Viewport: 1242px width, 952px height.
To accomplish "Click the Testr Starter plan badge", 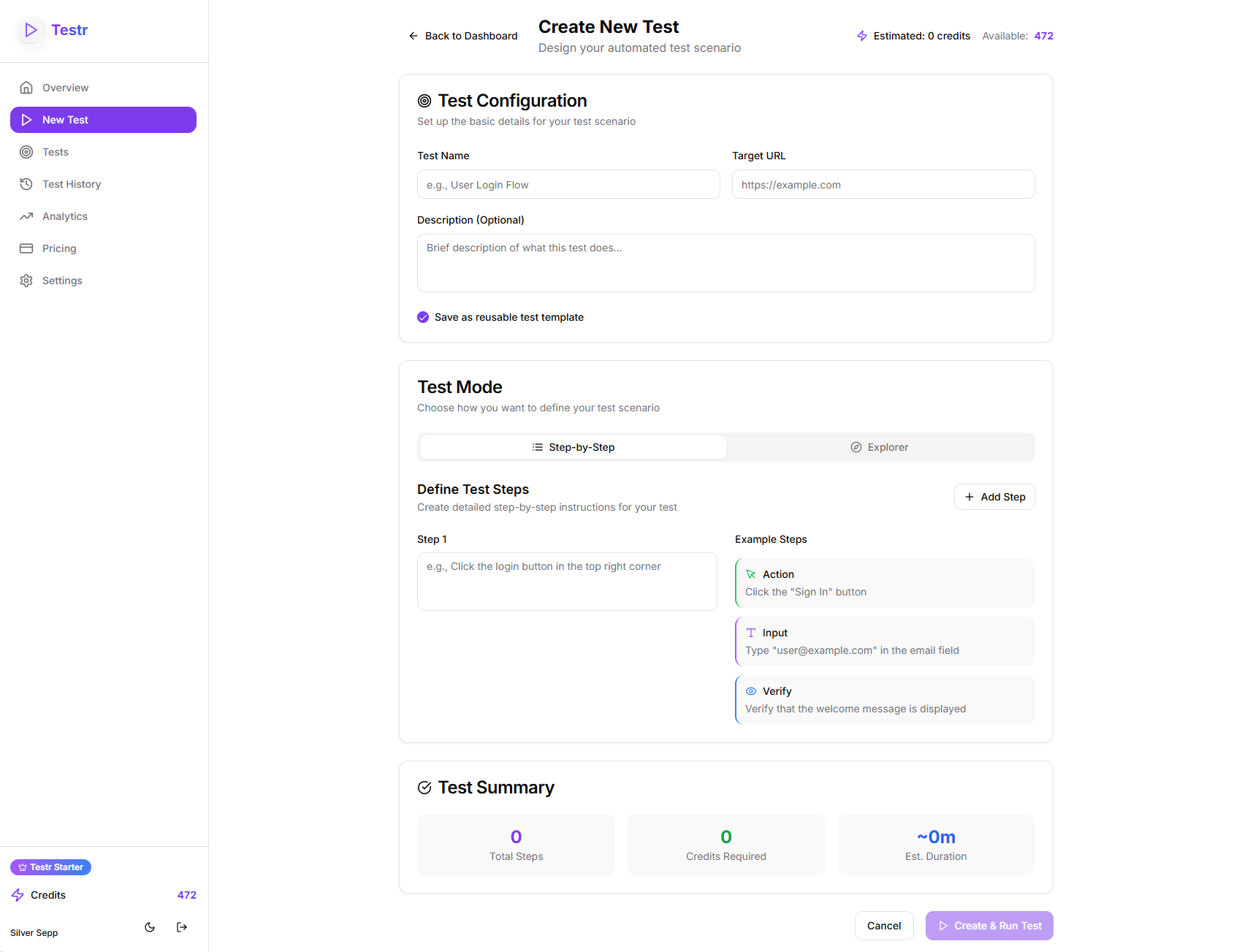I will (50, 867).
